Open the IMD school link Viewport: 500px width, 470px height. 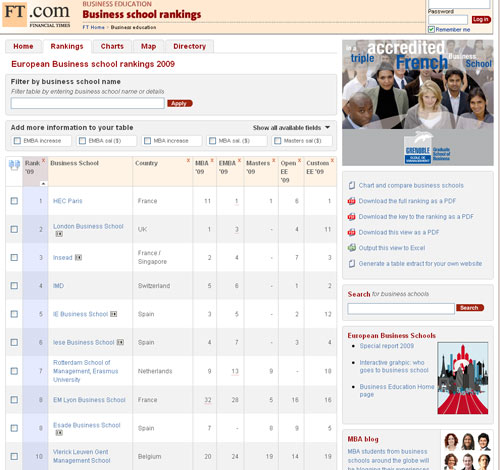59,286
